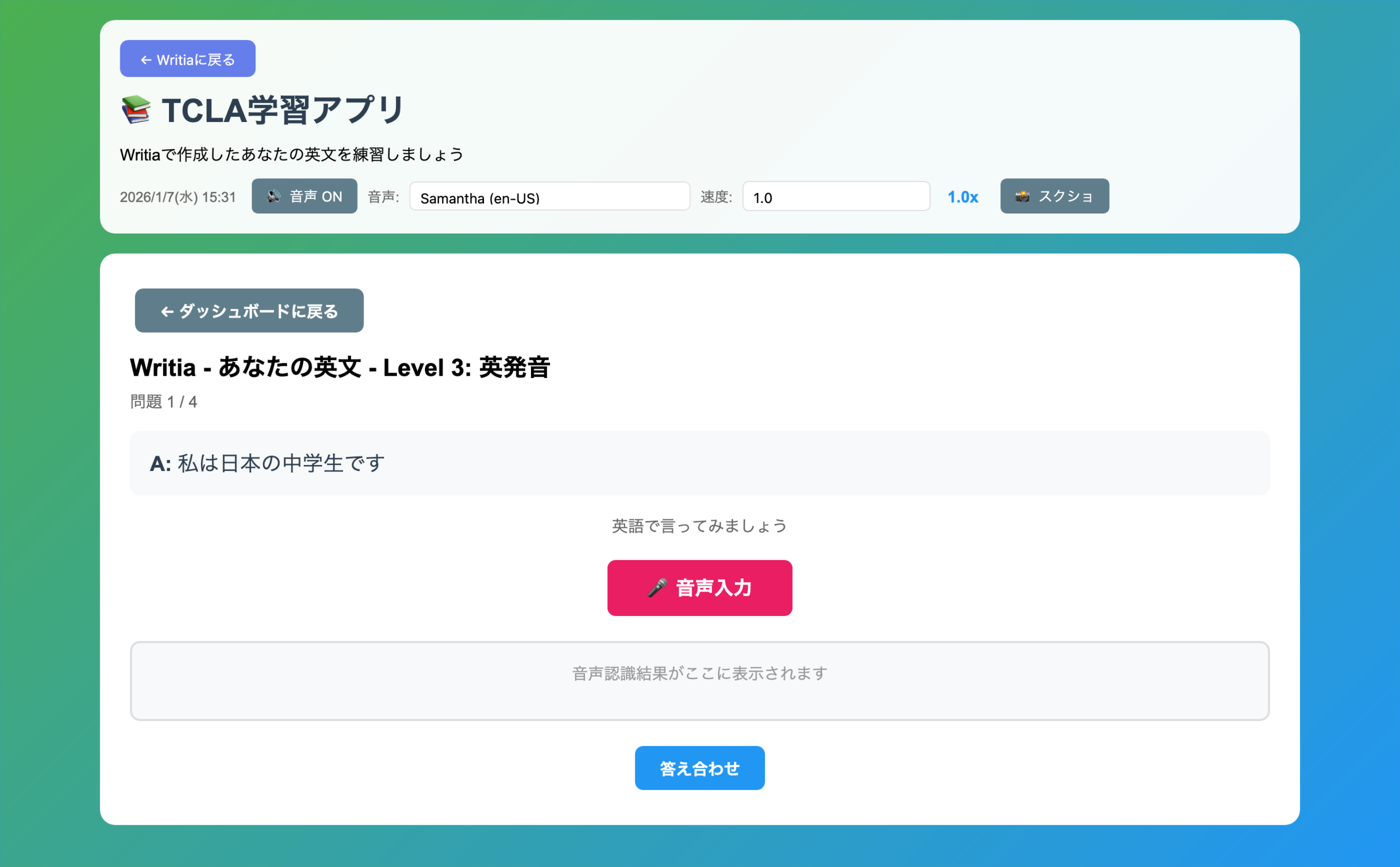Screen dimensions: 1400x867
Task: Click the 英語で言ってみましょう prompt text
Action: click(699, 526)
